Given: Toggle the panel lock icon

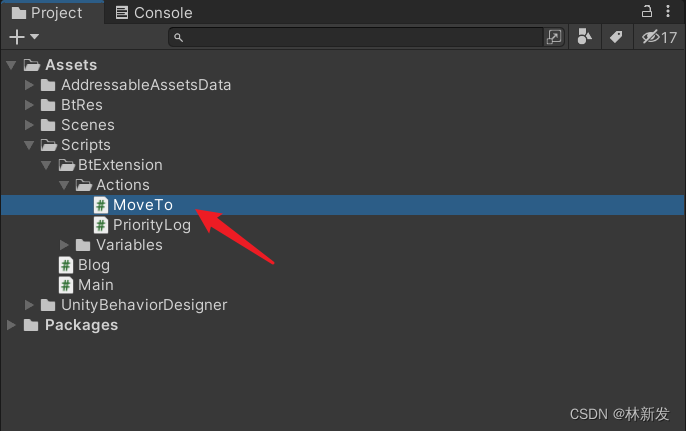Looking at the screenshot, I should pyautogui.click(x=647, y=11).
